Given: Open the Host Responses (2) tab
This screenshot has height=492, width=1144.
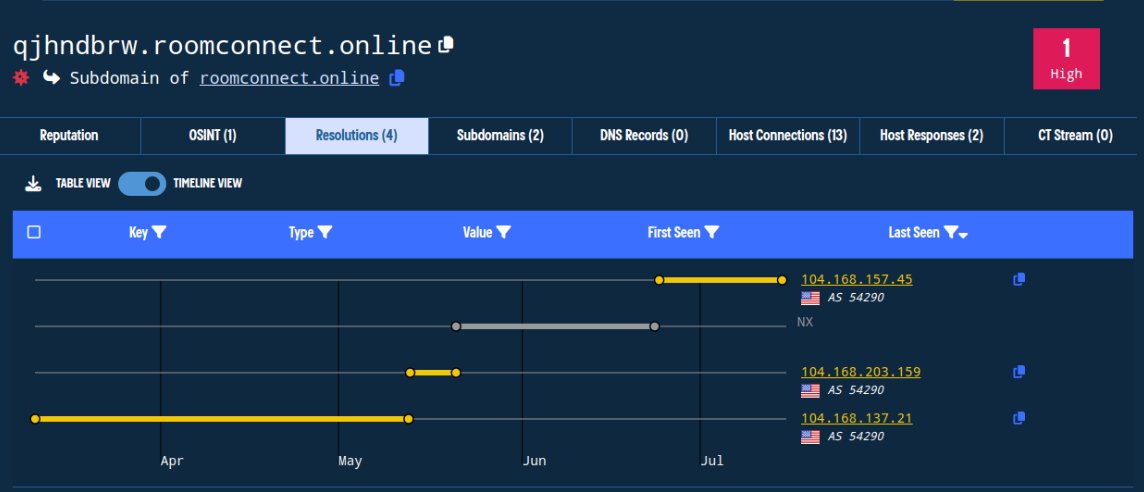Looking at the screenshot, I should coord(932,135).
